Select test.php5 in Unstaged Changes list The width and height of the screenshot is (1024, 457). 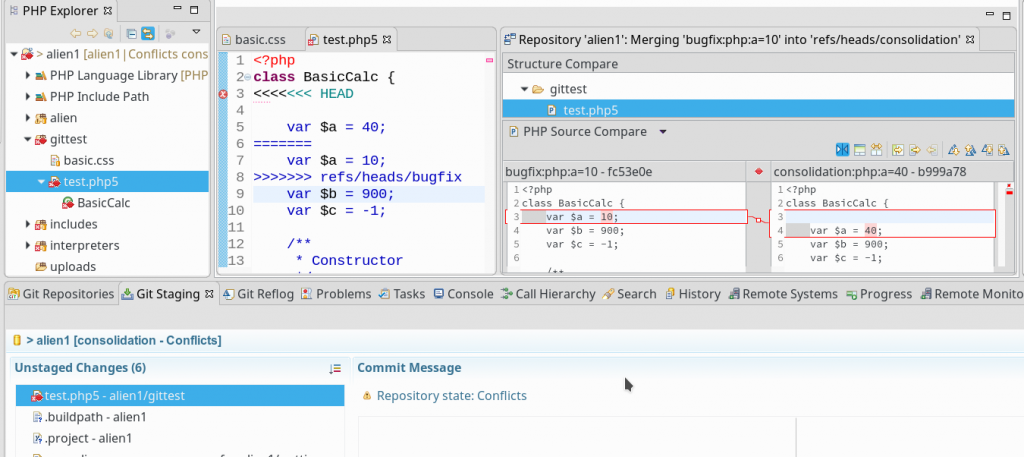click(x=114, y=396)
